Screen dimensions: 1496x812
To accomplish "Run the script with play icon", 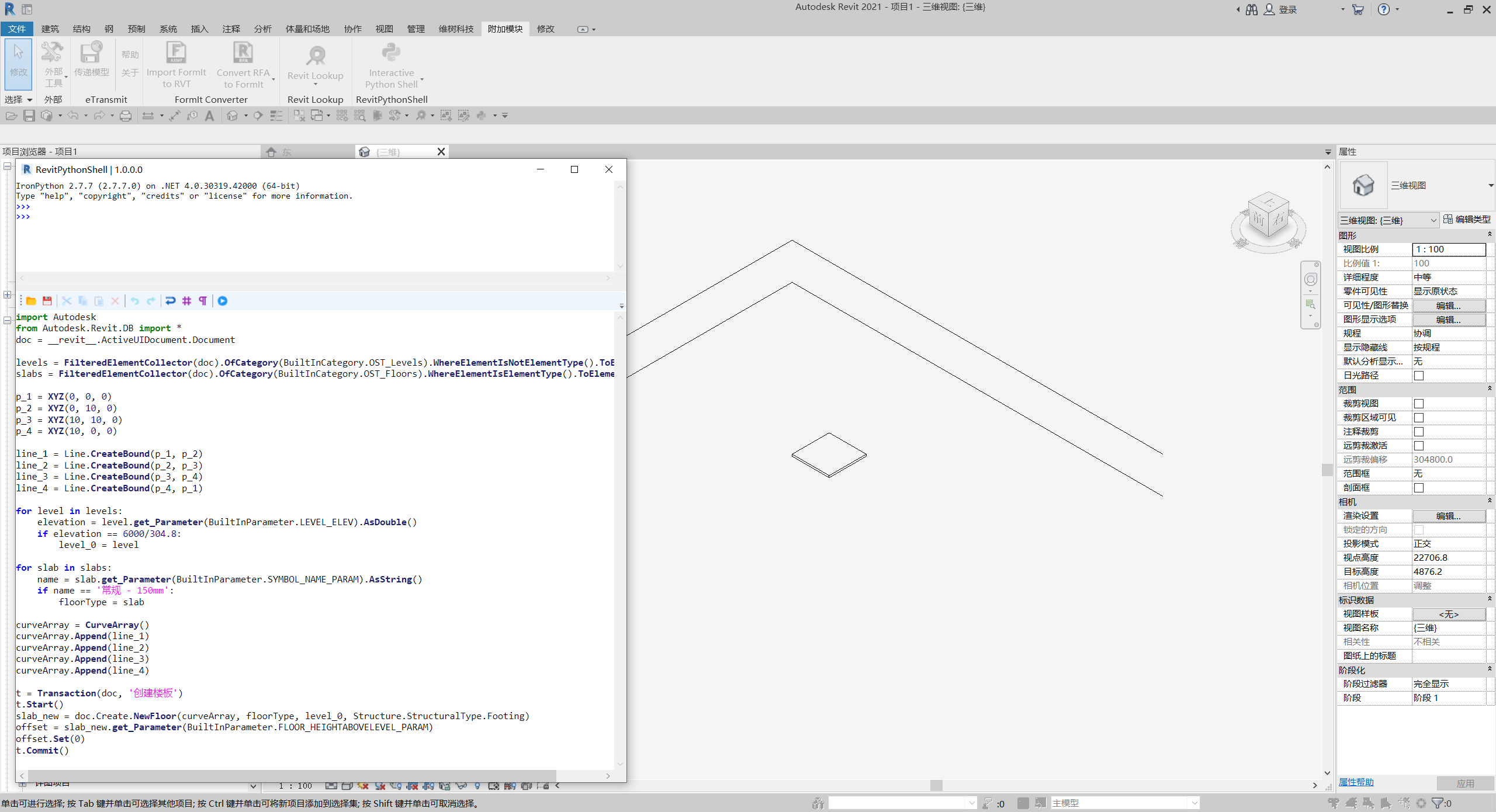I will [223, 301].
